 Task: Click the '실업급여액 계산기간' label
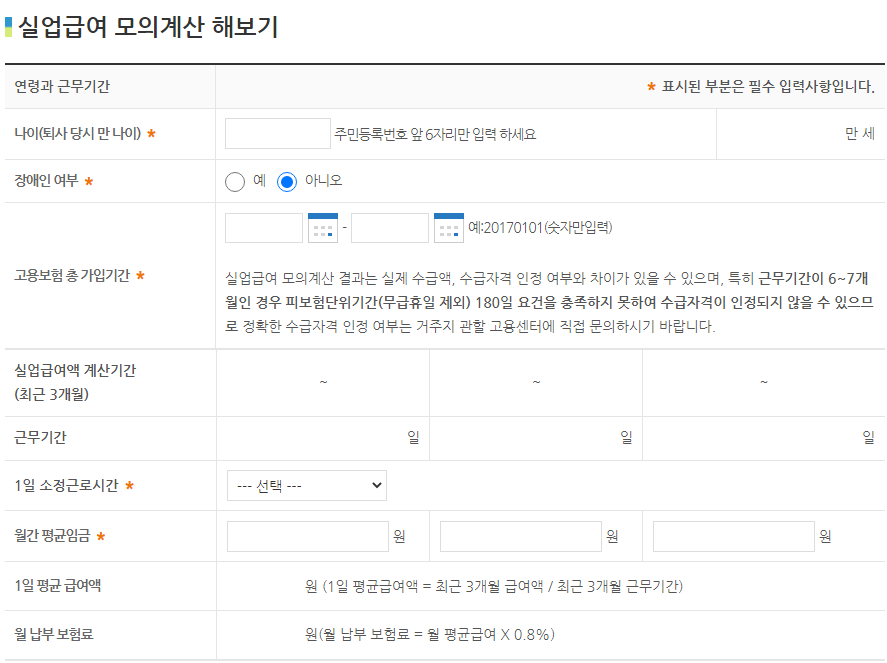[75, 371]
